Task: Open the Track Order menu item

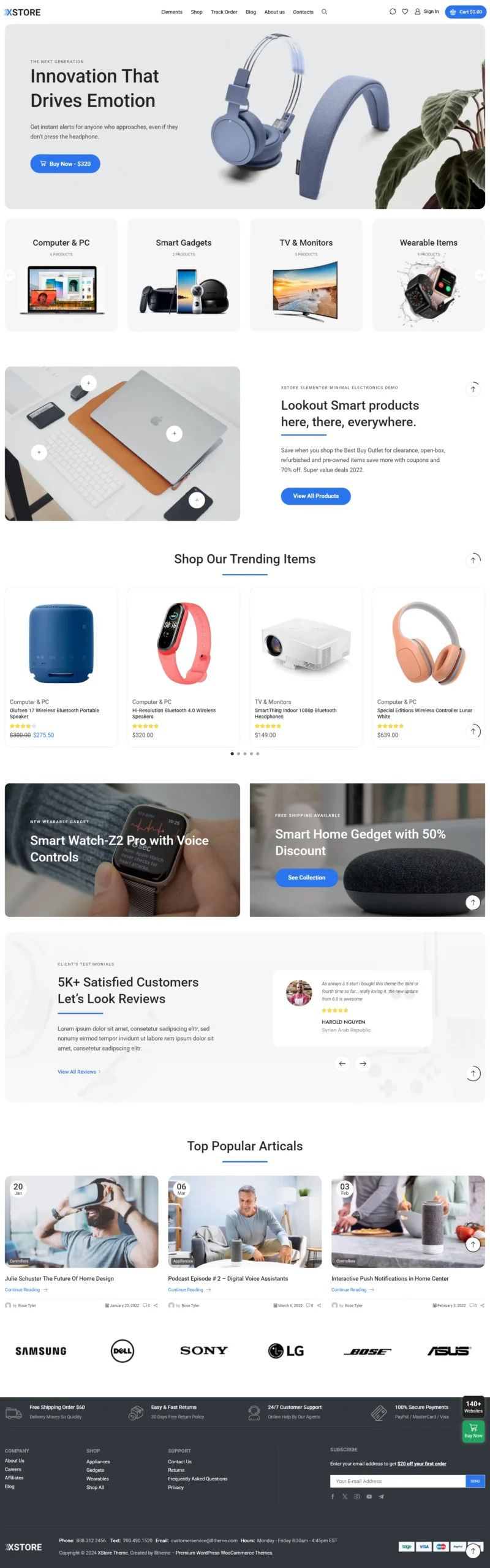Action: point(224,12)
